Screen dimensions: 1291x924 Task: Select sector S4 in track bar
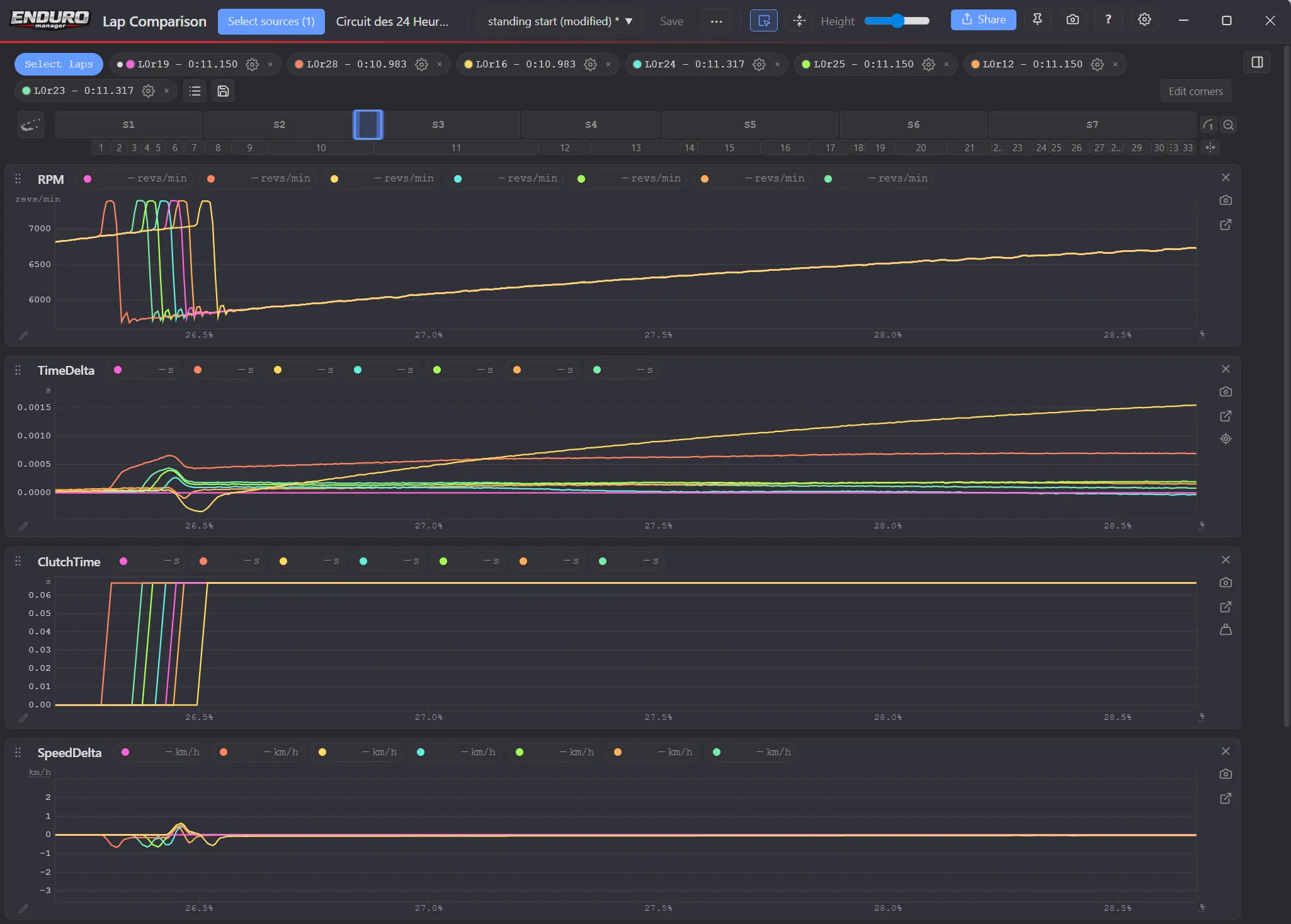pyautogui.click(x=591, y=125)
